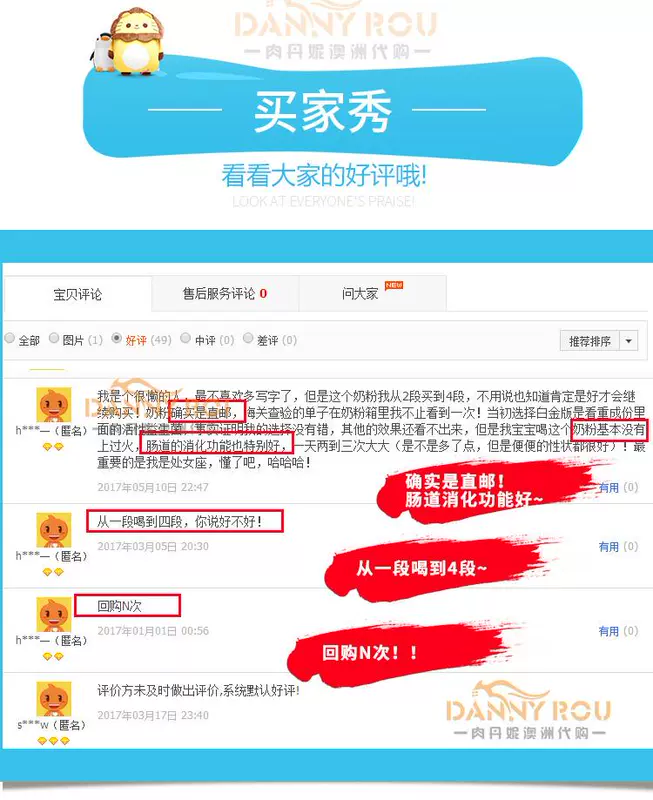Click first reviewer's orange avatar
653x800 pixels.
coord(54,405)
